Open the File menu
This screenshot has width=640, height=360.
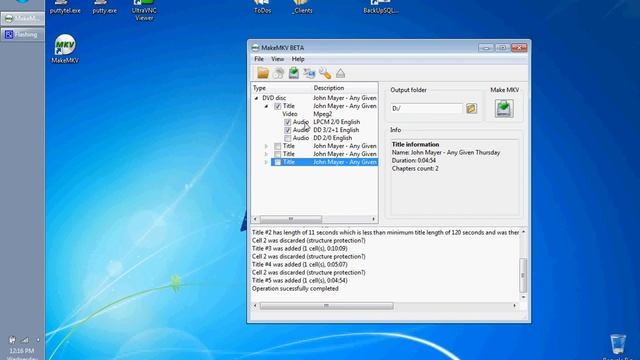pos(259,59)
